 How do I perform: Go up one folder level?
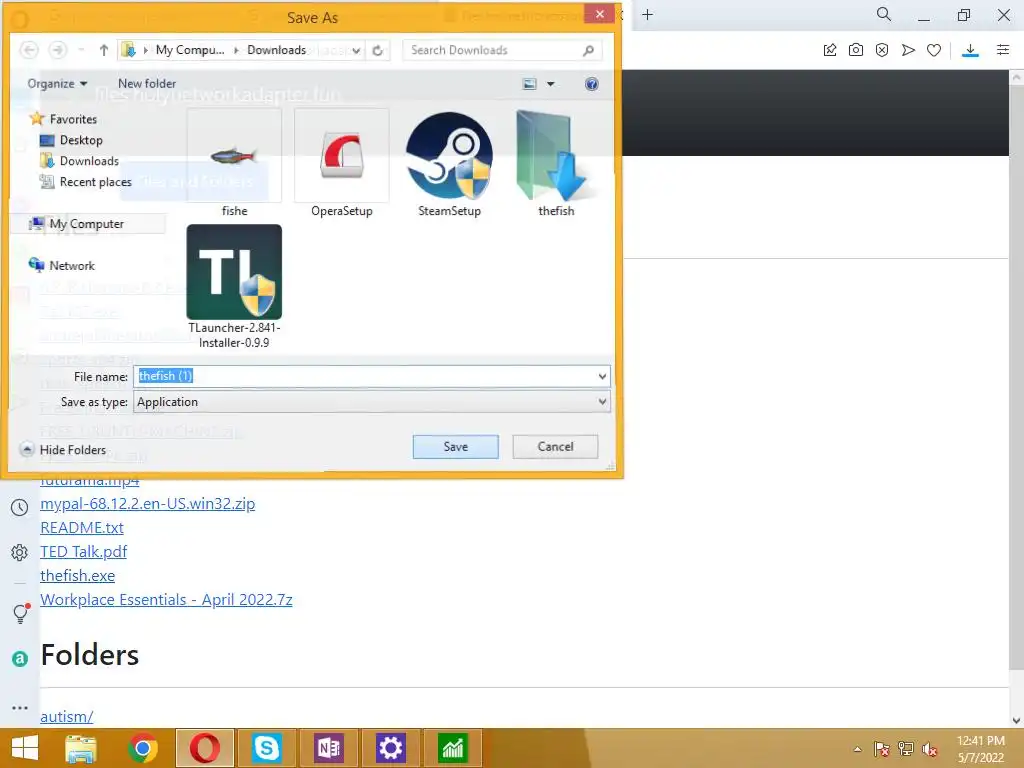[103, 50]
